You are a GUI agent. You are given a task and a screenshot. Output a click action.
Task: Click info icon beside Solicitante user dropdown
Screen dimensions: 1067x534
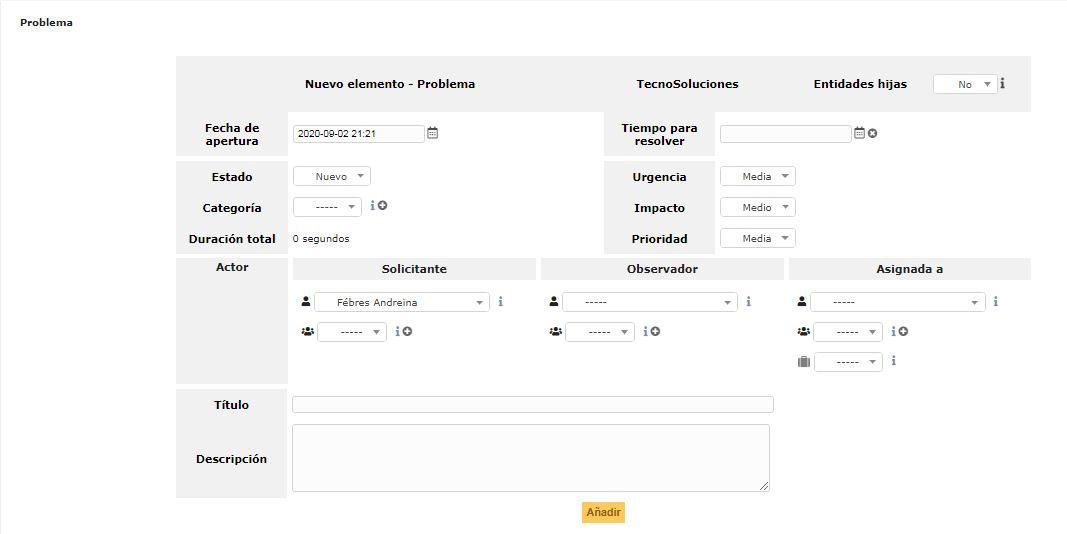point(500,301)
